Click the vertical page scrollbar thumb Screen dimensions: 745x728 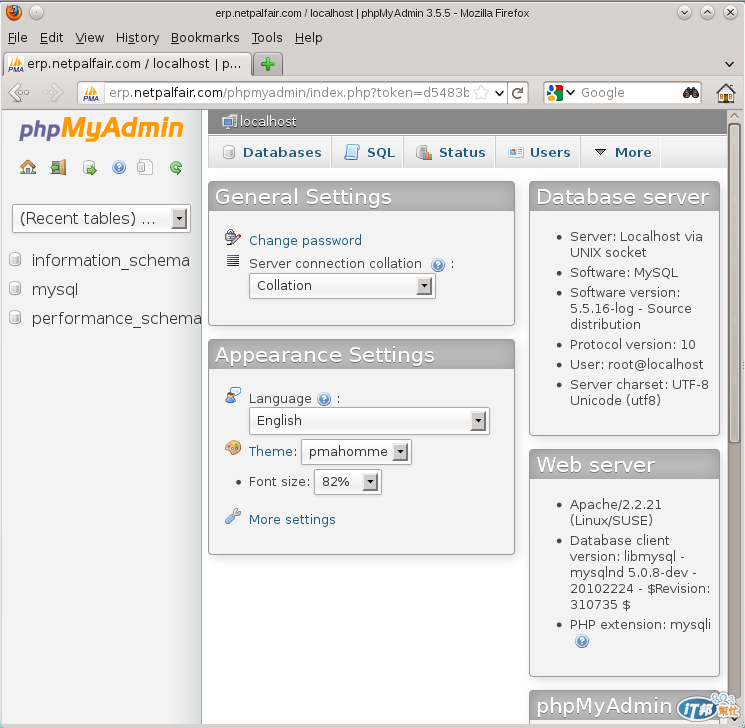734,283
